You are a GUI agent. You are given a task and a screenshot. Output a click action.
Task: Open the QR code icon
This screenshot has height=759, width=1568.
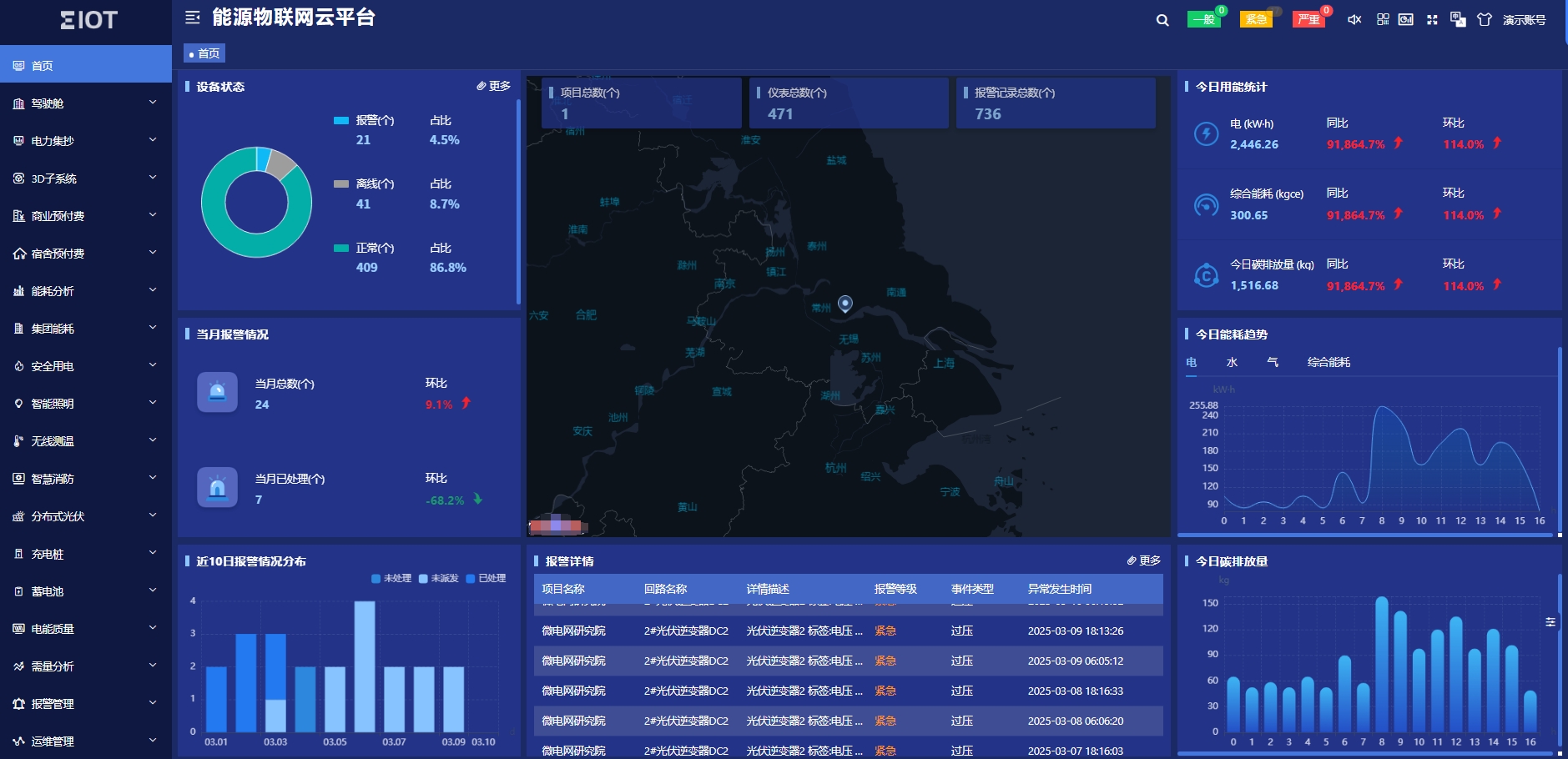click(x=1383, y=19)
